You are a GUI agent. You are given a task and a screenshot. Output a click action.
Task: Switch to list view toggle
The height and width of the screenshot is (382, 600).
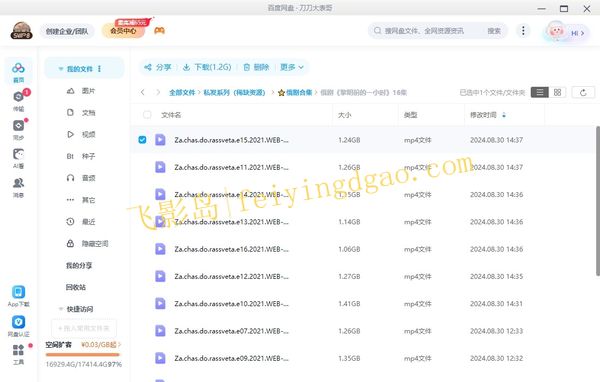pos(540,92)
